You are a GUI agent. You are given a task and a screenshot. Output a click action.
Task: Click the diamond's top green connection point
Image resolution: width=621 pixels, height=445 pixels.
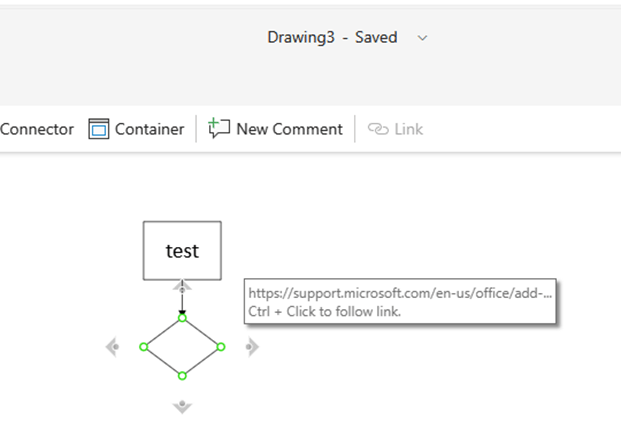click(182, 318)
